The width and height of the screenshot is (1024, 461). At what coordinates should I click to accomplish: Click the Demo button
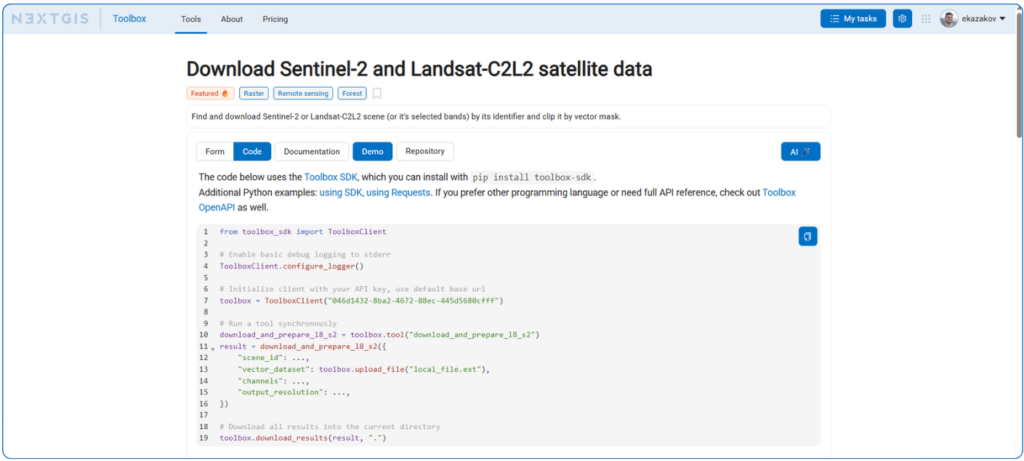coord(372,151)
